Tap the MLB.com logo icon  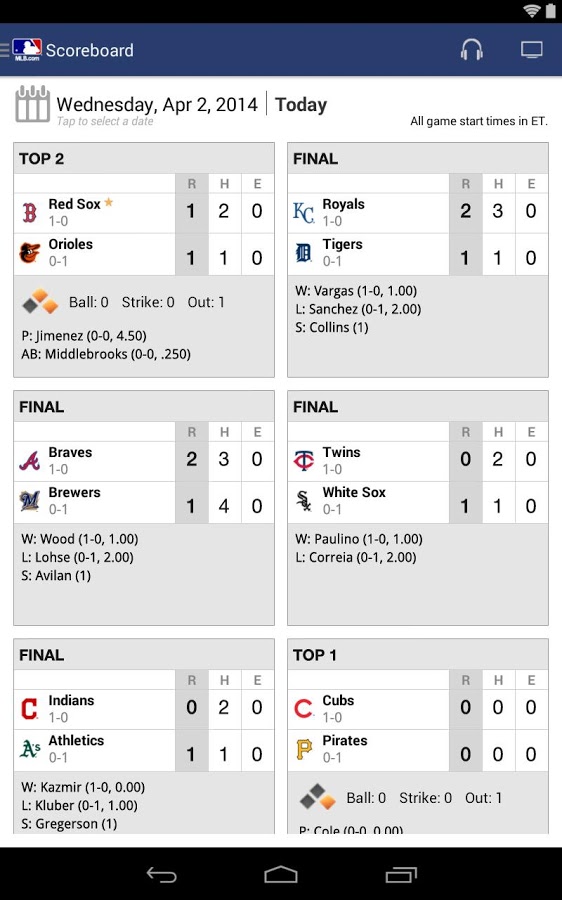[x=26, y=50]
